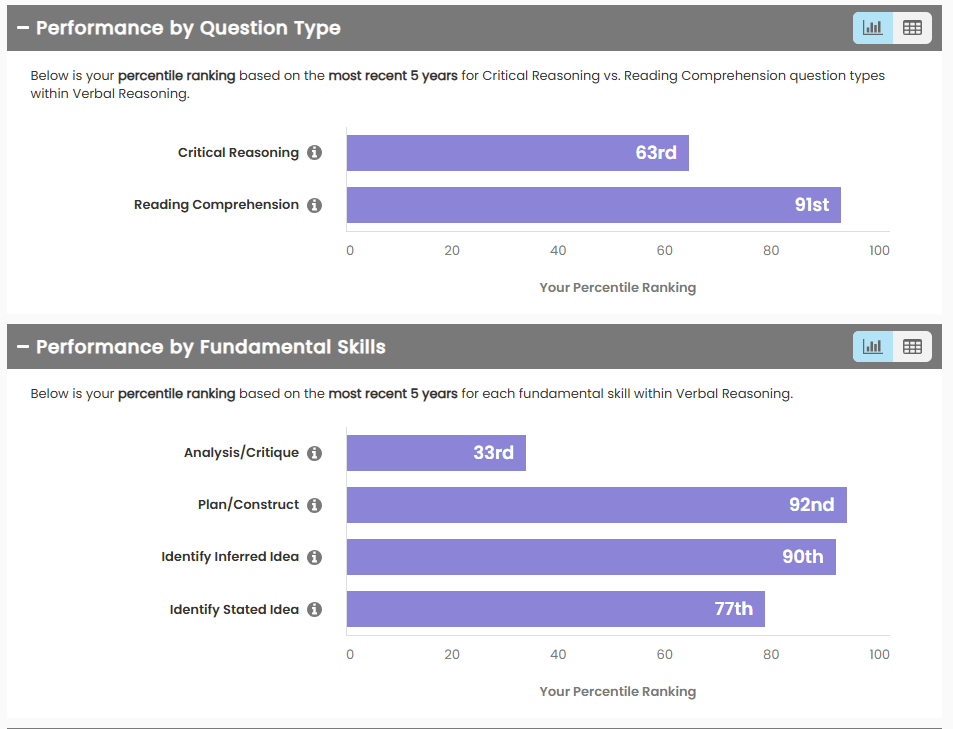The height and width of the screenshot is (729, 953).
Task: Click the Plan/Construct skill label
Action: click(x=248, y=505)
